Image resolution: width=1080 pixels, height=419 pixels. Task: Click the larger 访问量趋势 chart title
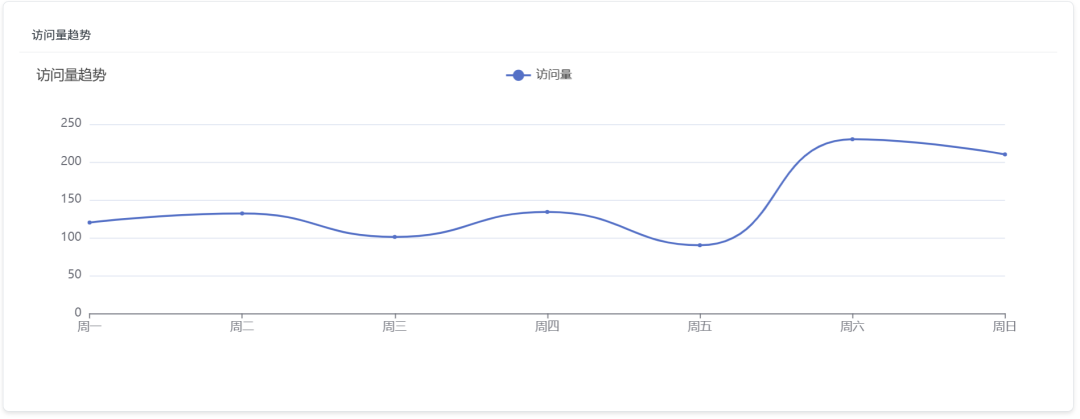pyautogui.click(x=71, y=75)
